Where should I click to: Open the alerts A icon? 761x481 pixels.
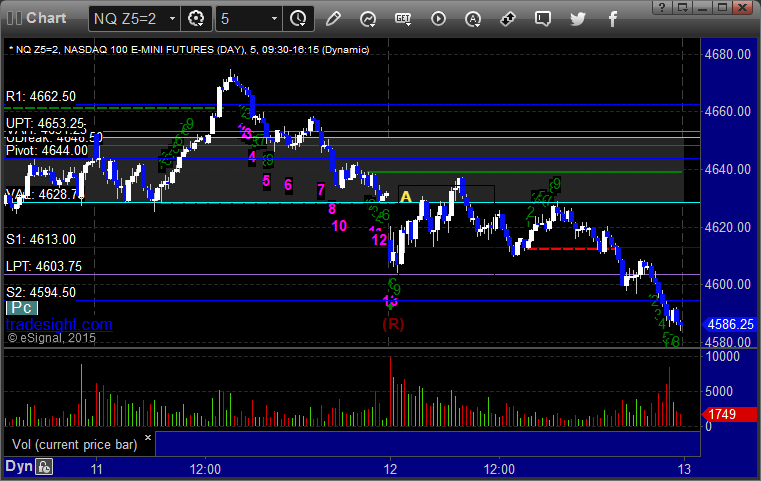[473, 19]
